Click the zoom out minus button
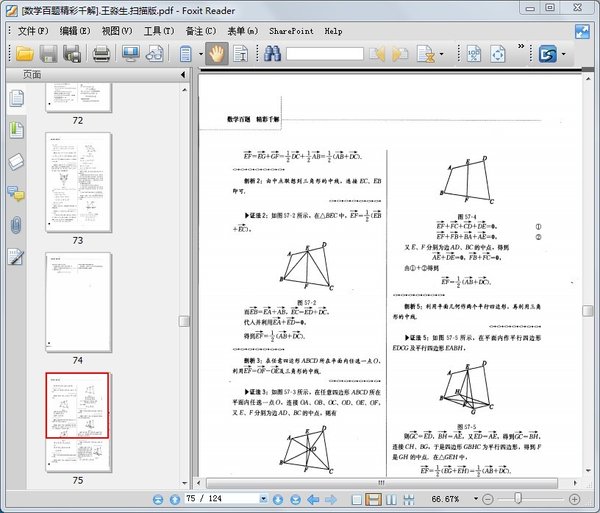 [x=488, y=498]
